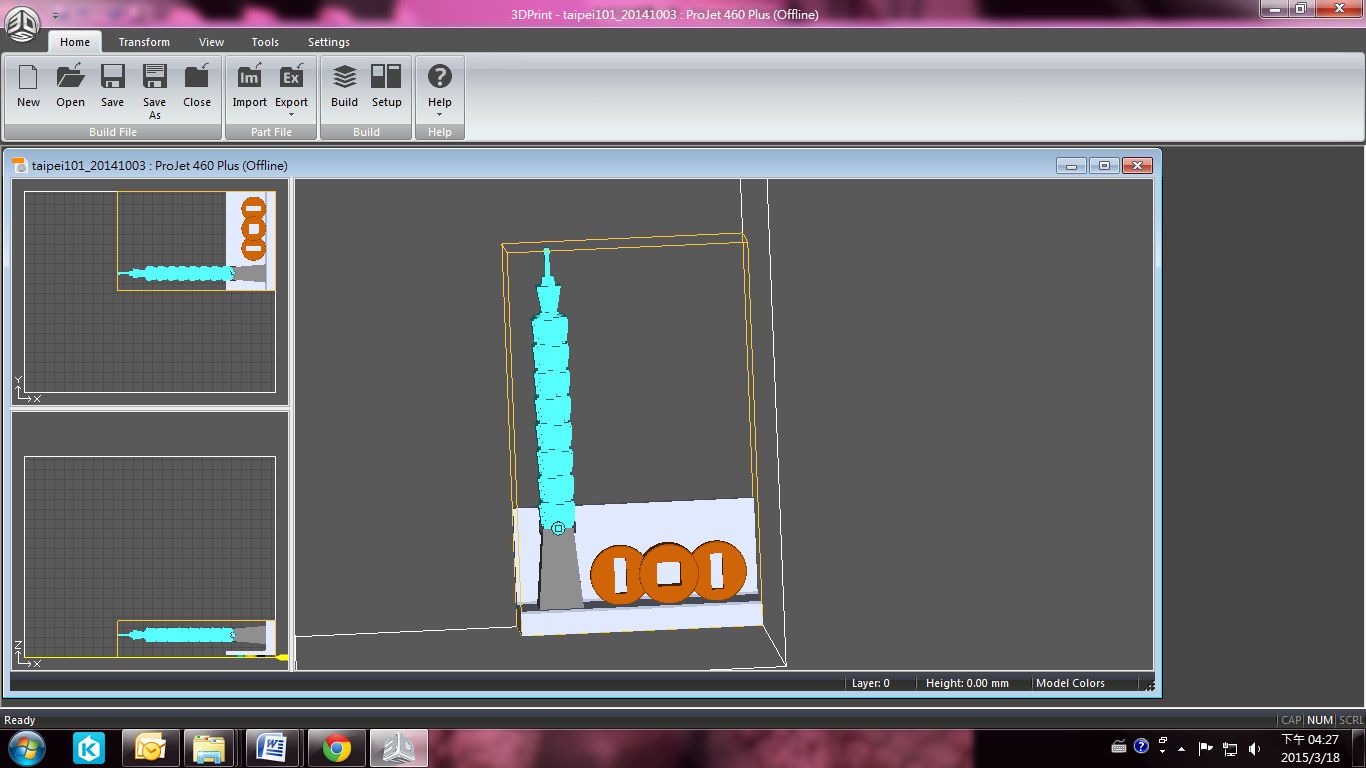1366x768 pixels.
Task: Switch to the Home ribbon tab
Action: coord(75,42)
